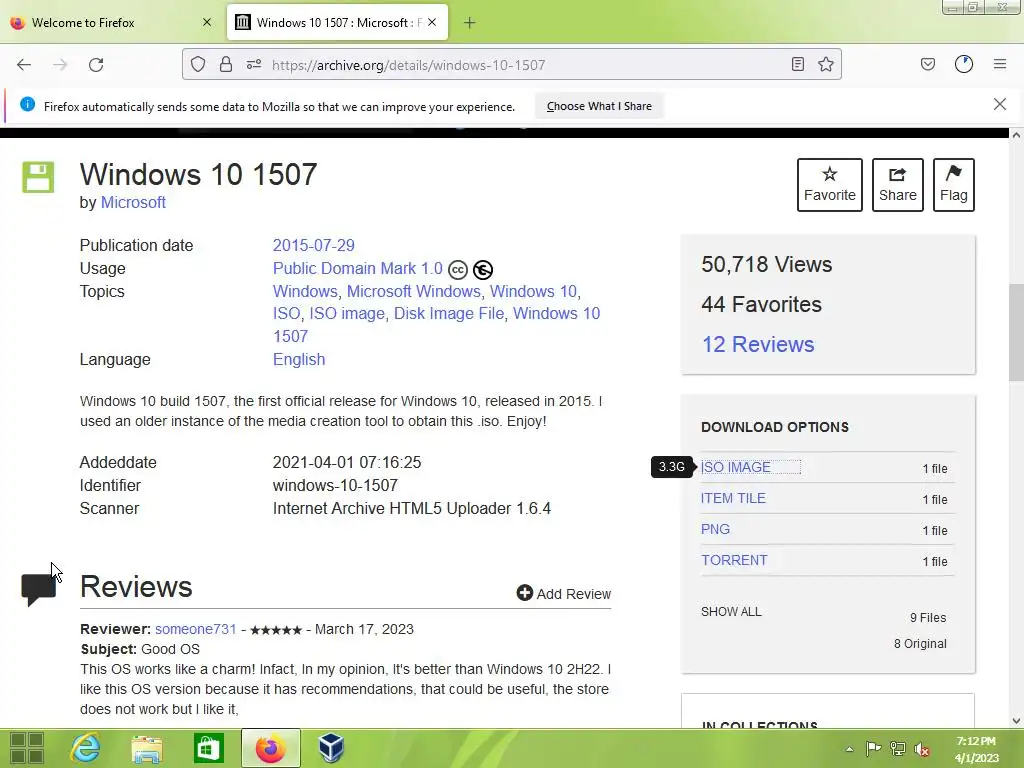Dismiss the Mozilla data notification bar
This screenshot has height=768, width=1024.
coord(1000,104)
